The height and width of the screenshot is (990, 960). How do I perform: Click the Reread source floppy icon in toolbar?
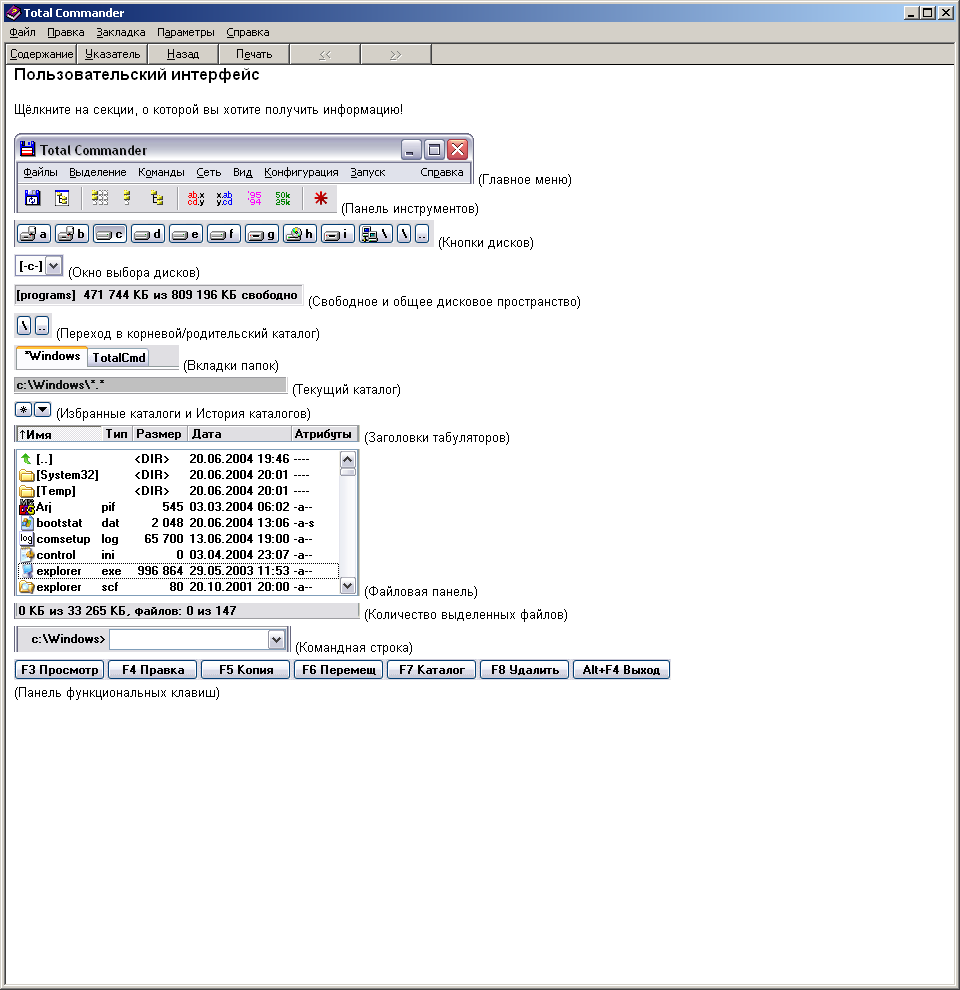coord(32,198)
